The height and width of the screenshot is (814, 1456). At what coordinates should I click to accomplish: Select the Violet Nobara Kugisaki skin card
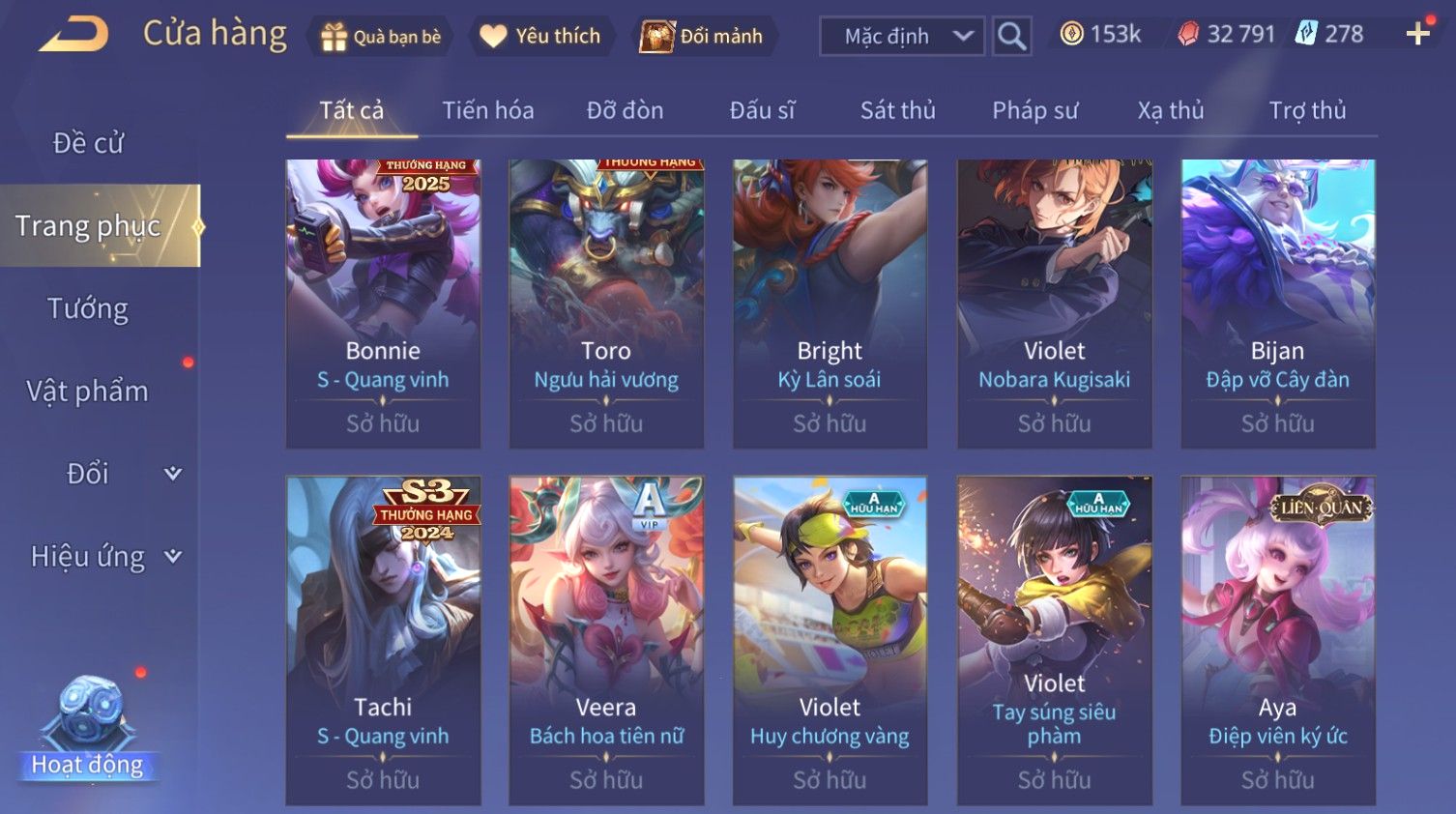[1054, 304]
